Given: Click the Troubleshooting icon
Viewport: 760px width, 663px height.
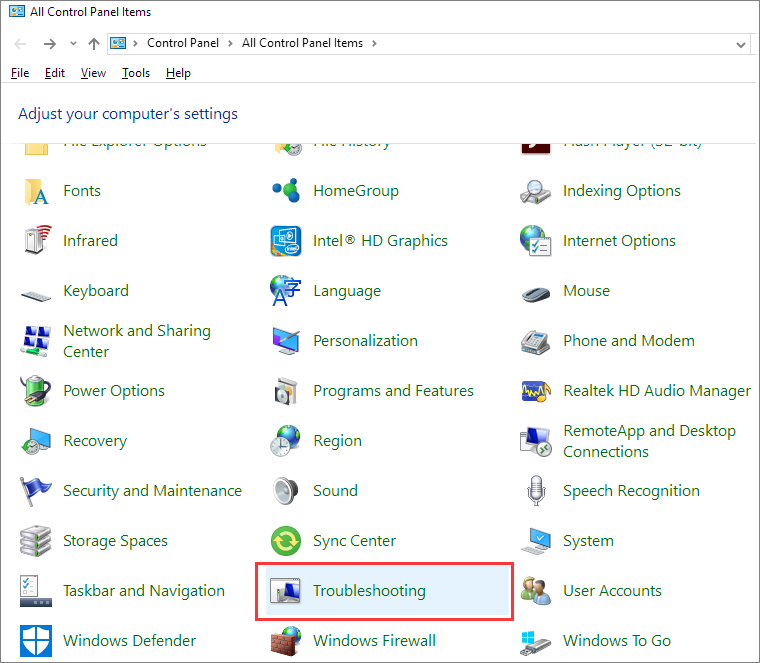Looking at the screenshot, I should click(285, 591).
